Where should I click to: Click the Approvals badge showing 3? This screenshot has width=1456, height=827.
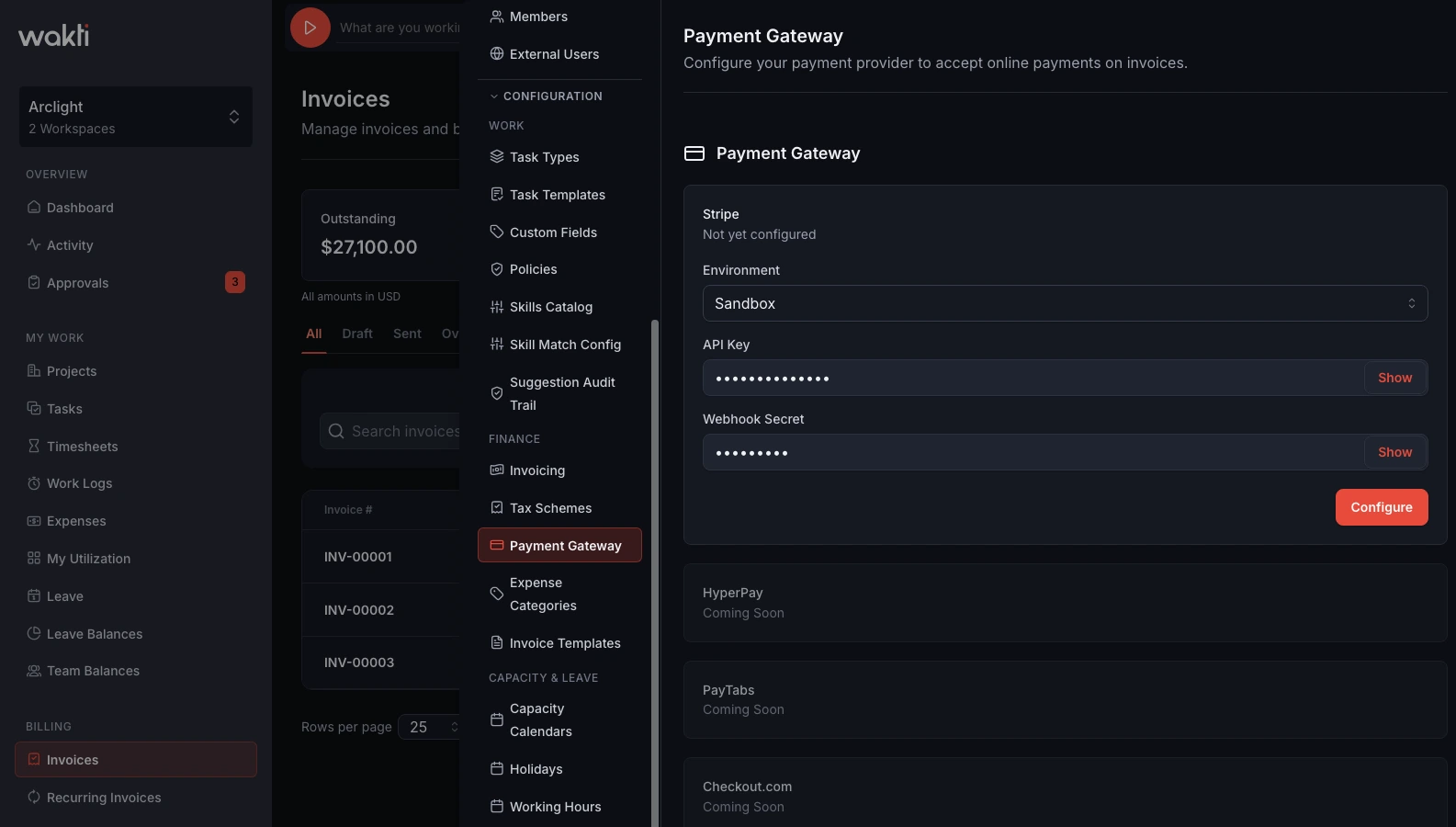(x=235, y=282)
